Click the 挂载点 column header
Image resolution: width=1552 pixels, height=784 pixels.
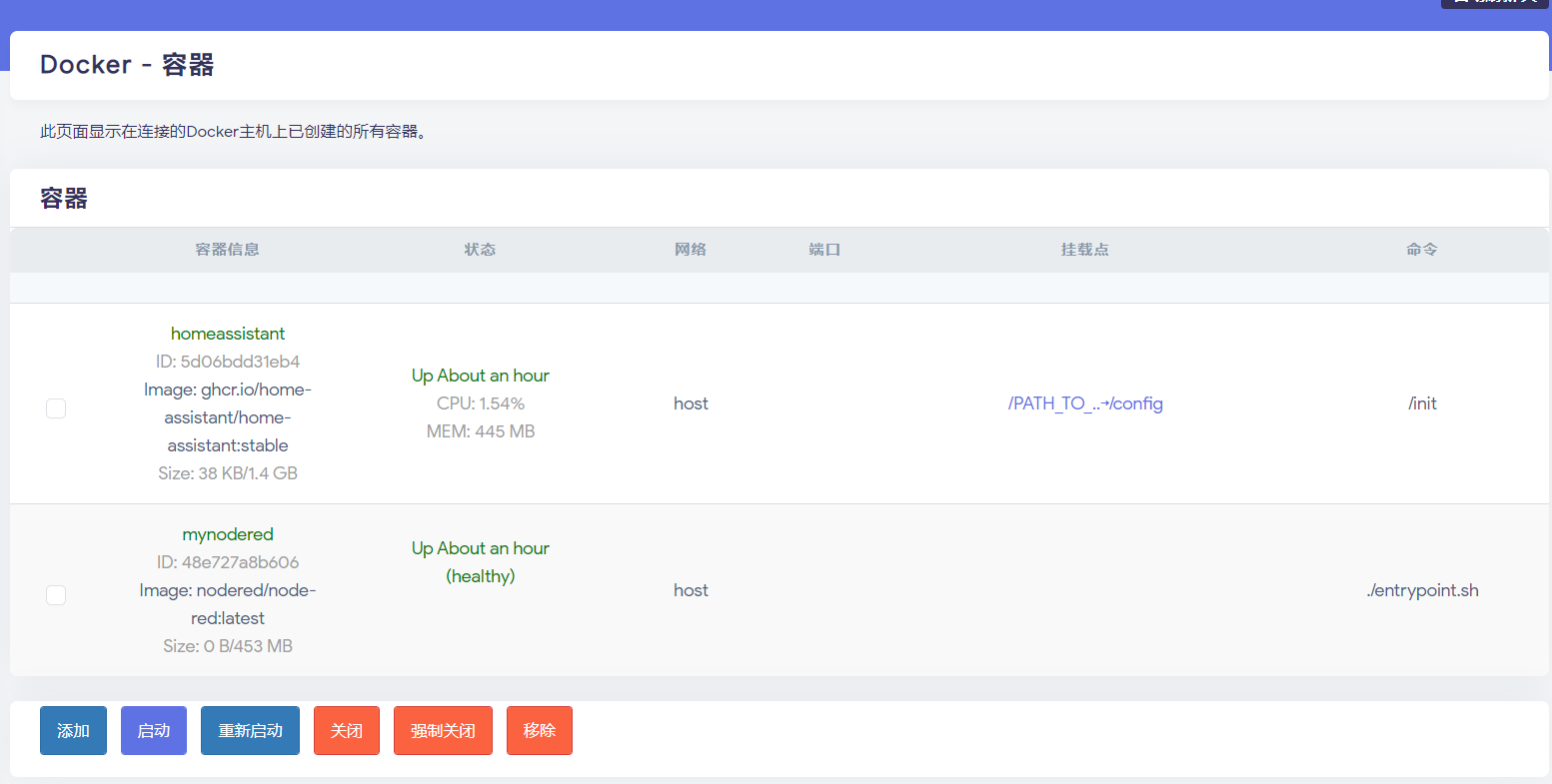1084,249
